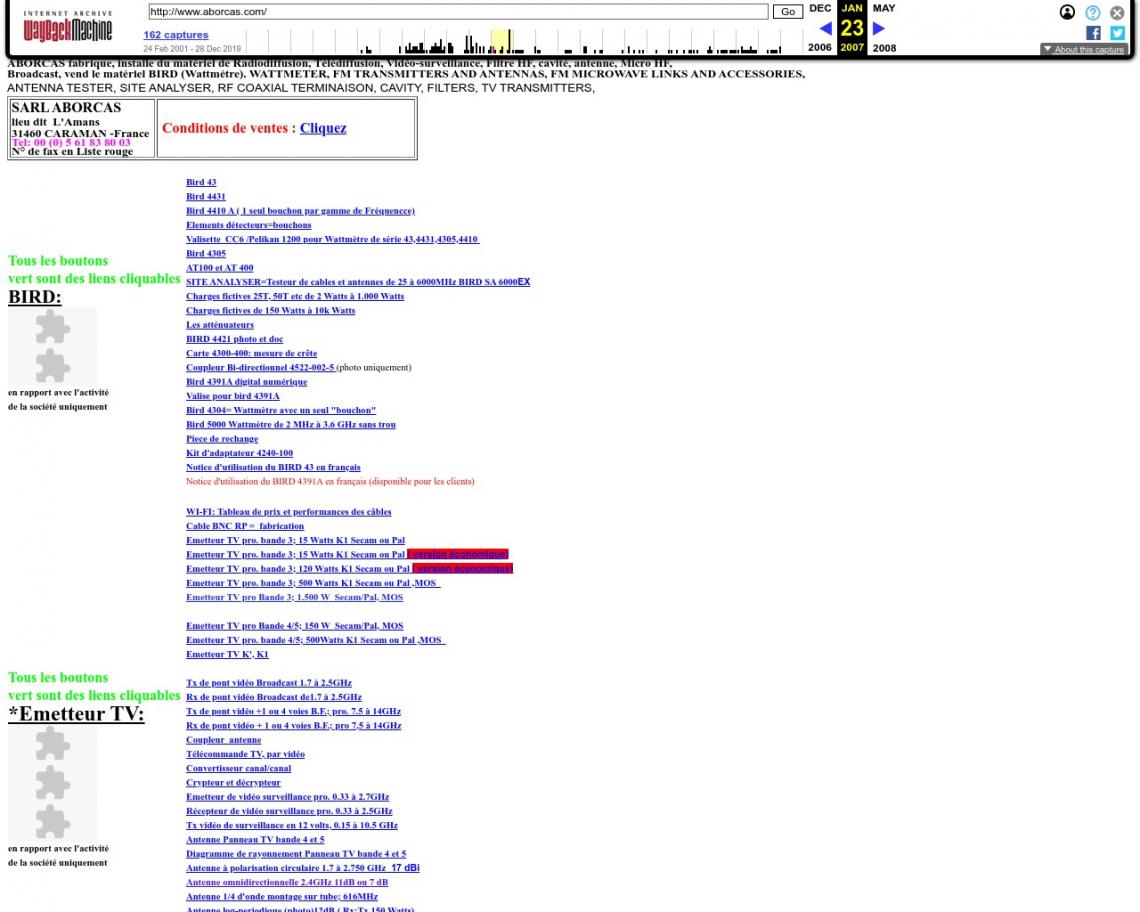Open Coupleur Bi-directionnel 4522-002-5 link

point(260,368)
